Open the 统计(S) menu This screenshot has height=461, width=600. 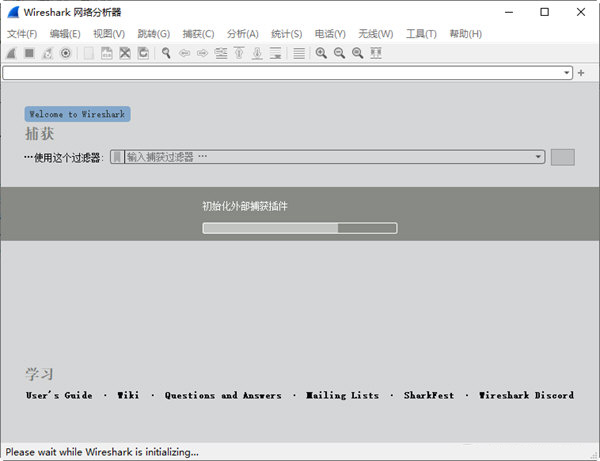coord(286,34)
